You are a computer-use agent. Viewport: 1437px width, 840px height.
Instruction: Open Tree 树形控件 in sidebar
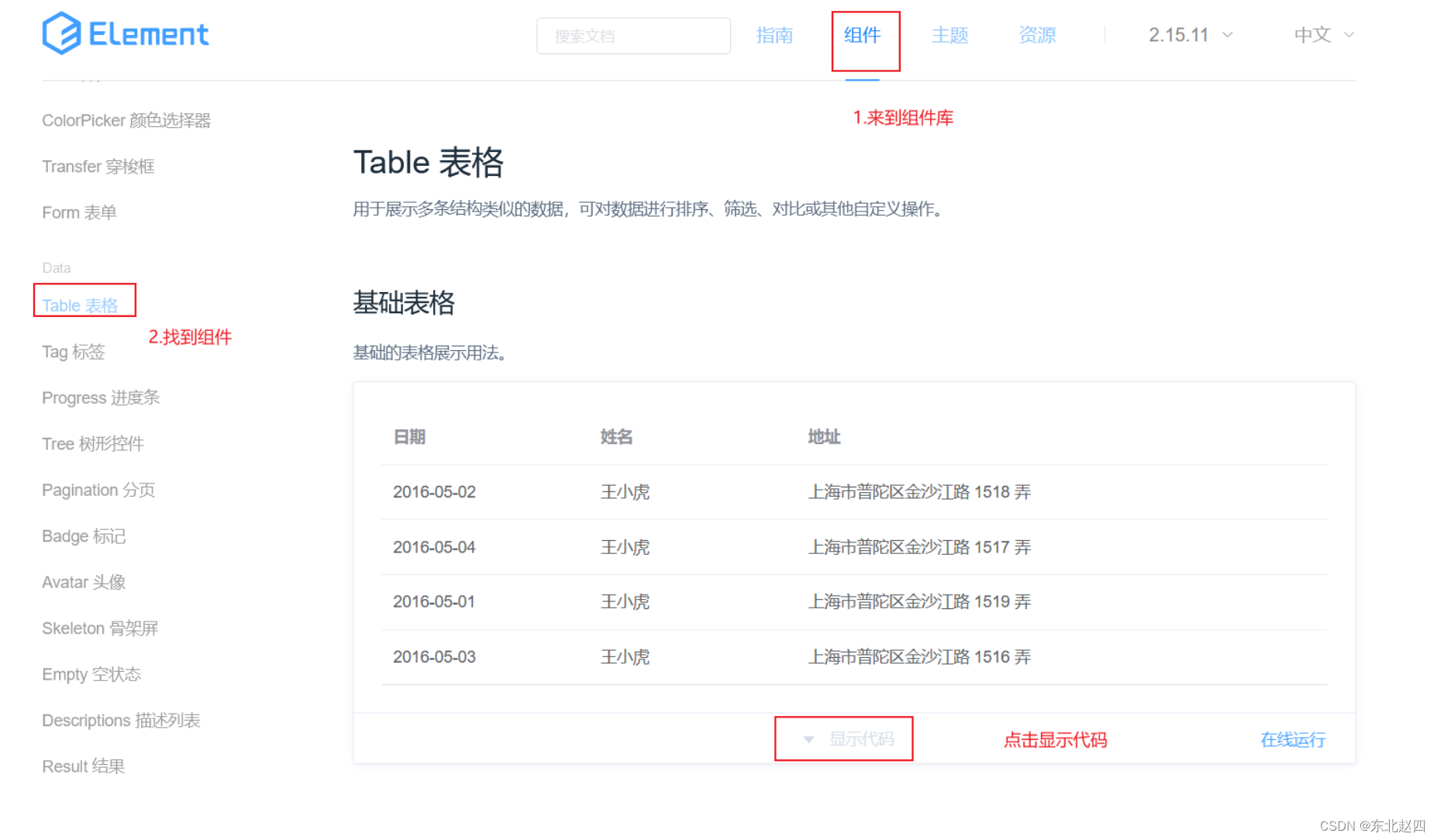tap(93, 444)
